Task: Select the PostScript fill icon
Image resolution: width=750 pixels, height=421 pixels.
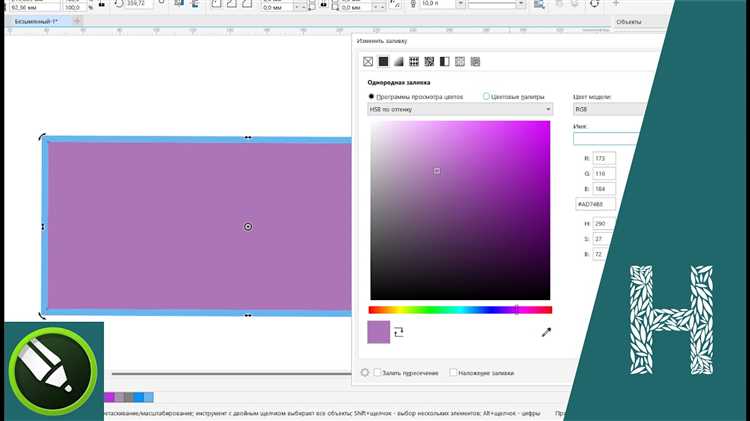Action: (x=475, y=62)
